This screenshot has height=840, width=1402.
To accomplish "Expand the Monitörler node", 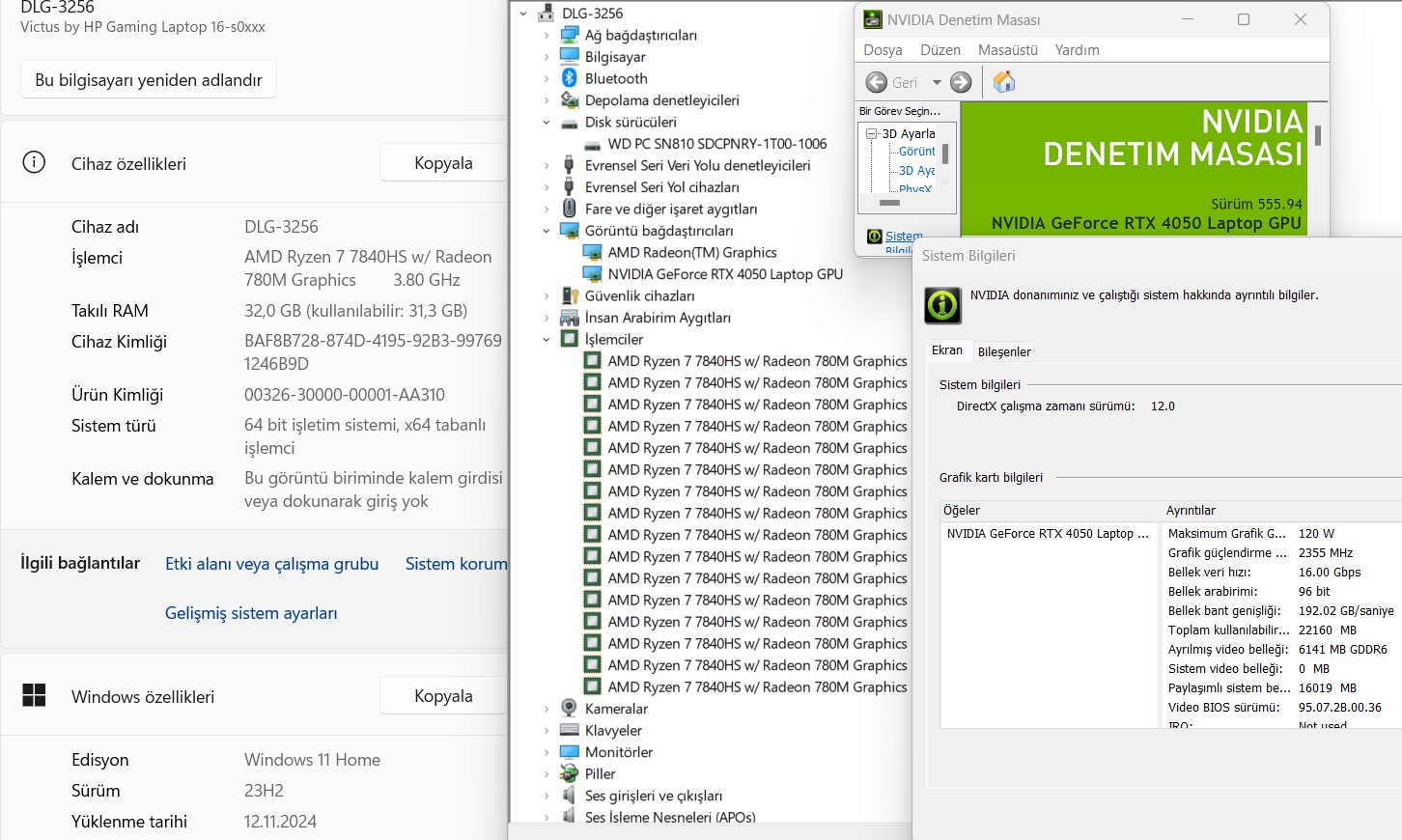I will pos(547,752).
